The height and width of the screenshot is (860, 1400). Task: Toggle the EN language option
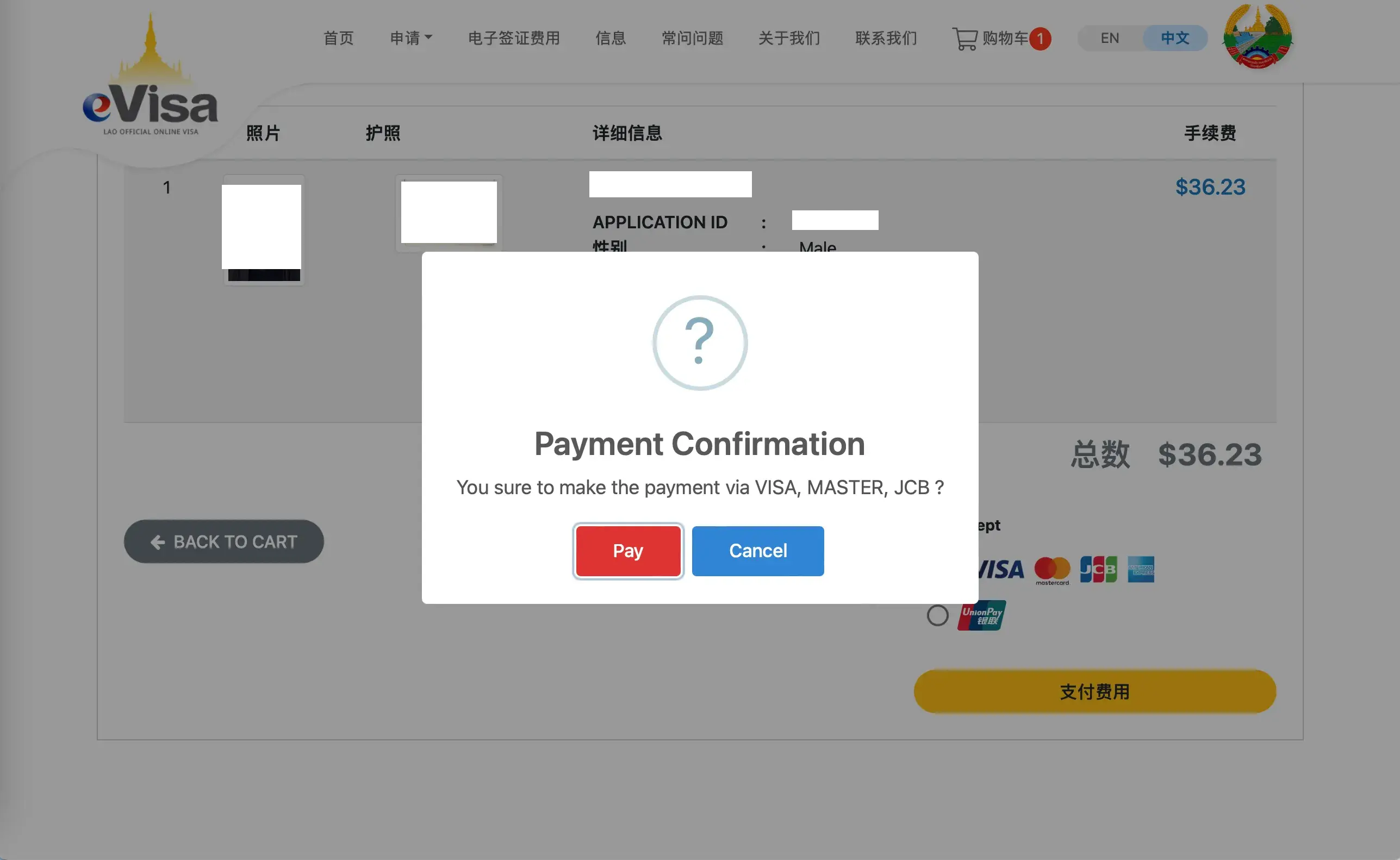point(1109,38)
